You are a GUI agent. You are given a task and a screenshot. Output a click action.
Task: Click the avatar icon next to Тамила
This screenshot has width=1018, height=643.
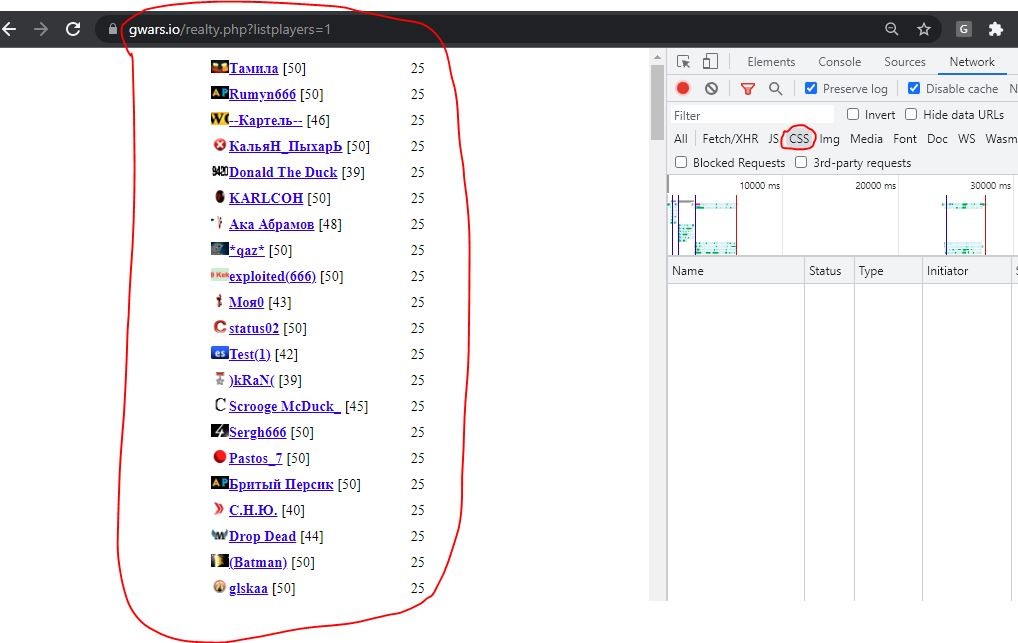pos(219,66)
